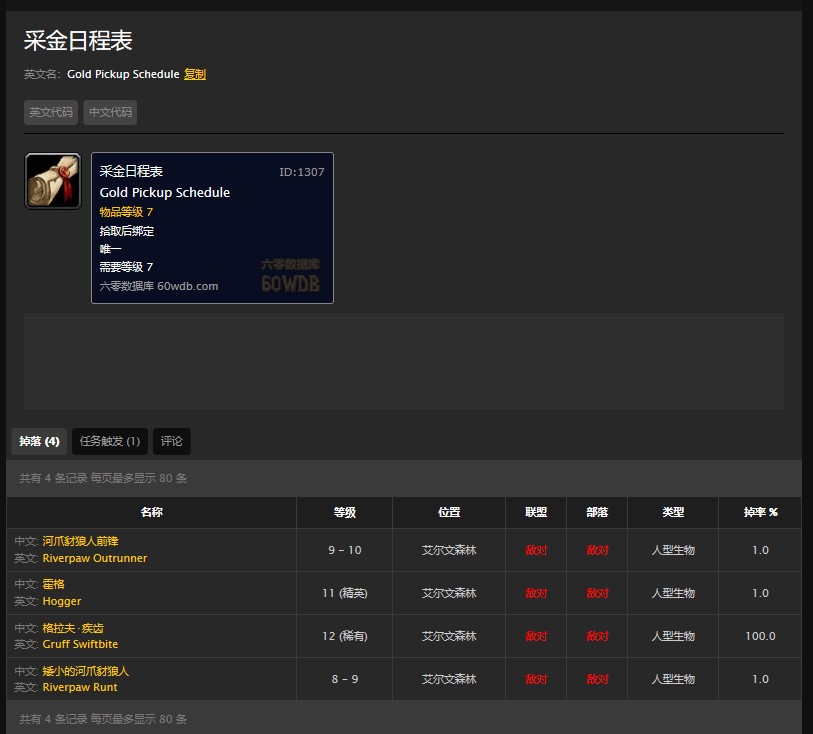The height and width of the screenshot is (734, 813).
Task: Sort by 掉率 % column header
Action: (760, 512)
